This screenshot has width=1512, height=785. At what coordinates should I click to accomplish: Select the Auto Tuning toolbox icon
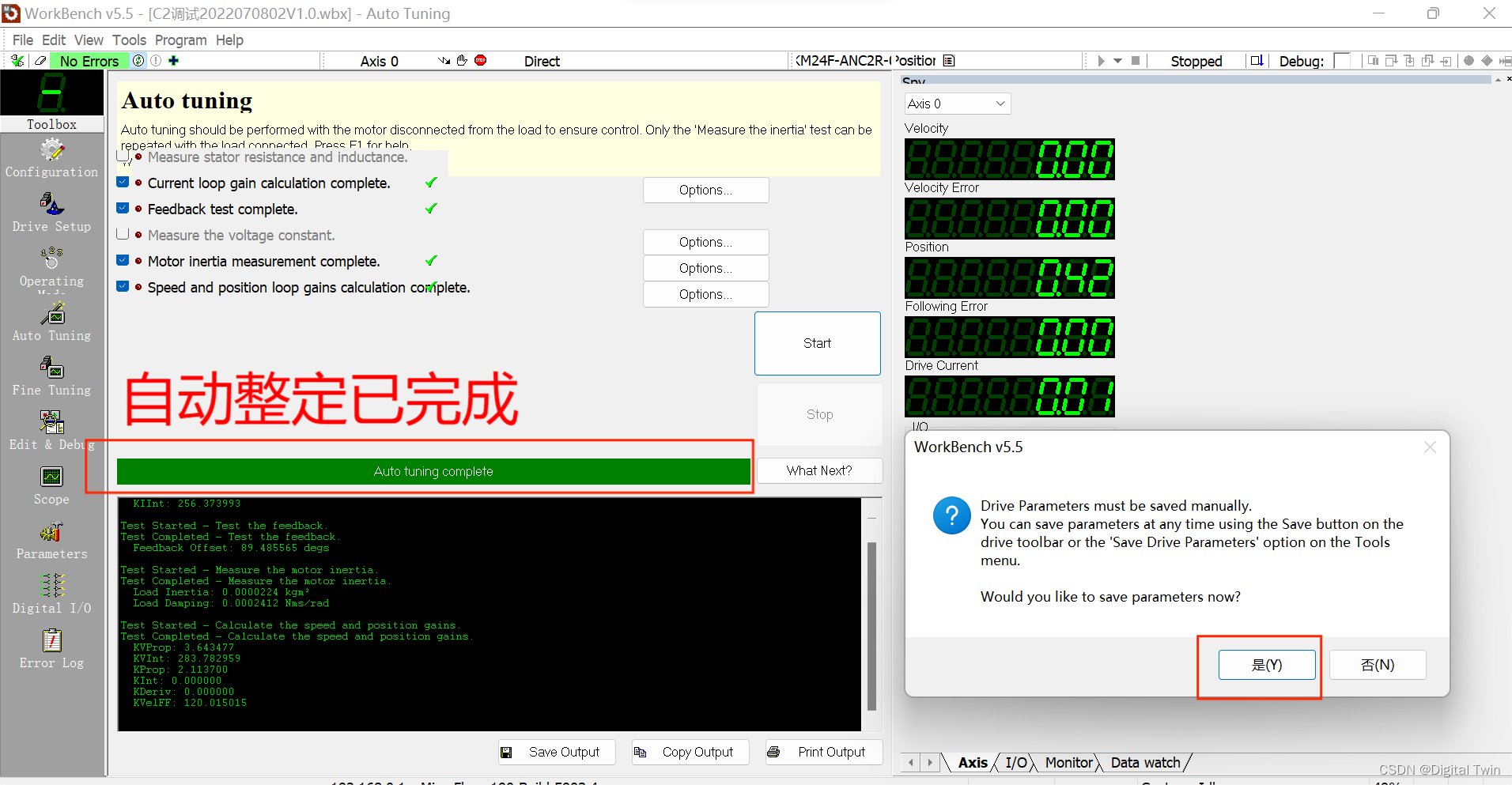click(x=51, y=323)
